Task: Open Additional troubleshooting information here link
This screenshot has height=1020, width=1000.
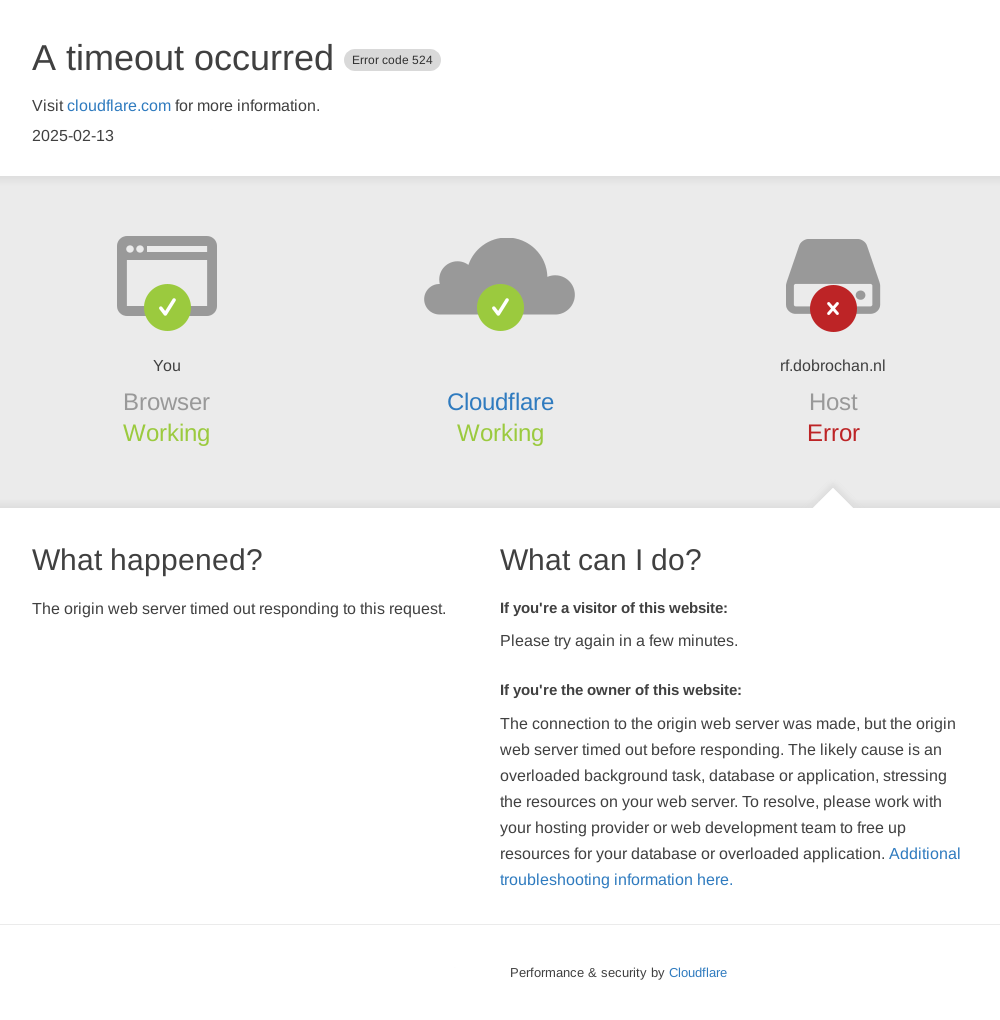Action: (730, 866)
